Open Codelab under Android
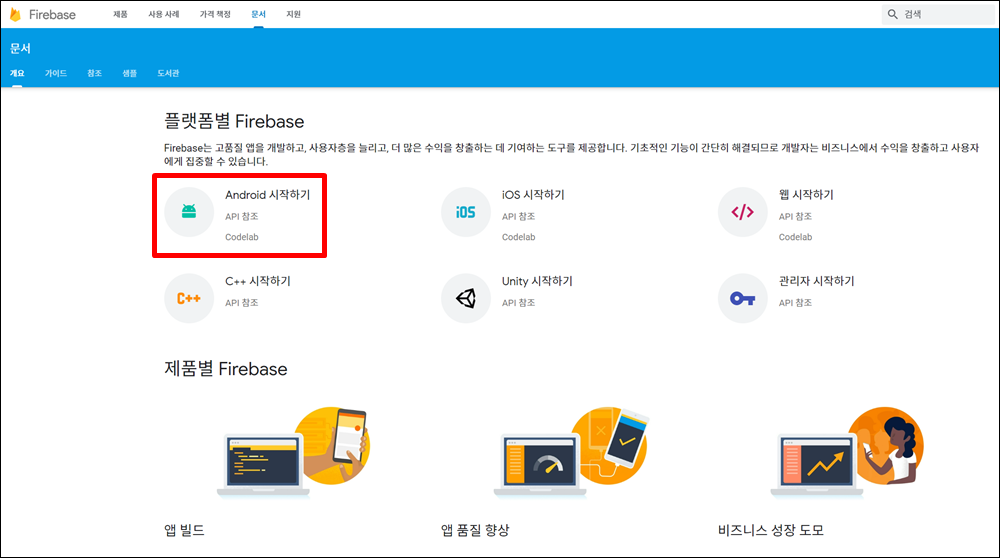Screen dimensions: 1000x558 click(x=242, y=237)
